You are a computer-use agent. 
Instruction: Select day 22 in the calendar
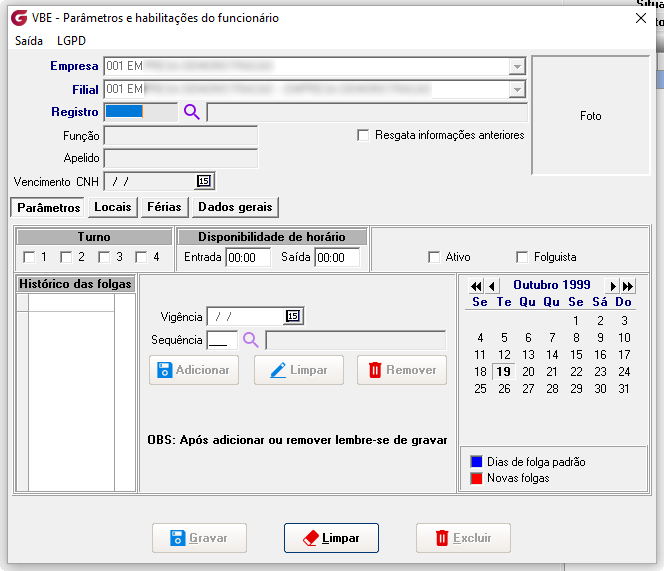coord(576,371)
